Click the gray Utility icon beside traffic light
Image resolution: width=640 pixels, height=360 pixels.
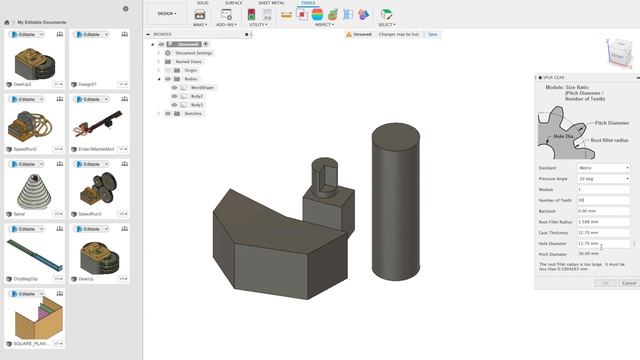[x=267, y=15]
